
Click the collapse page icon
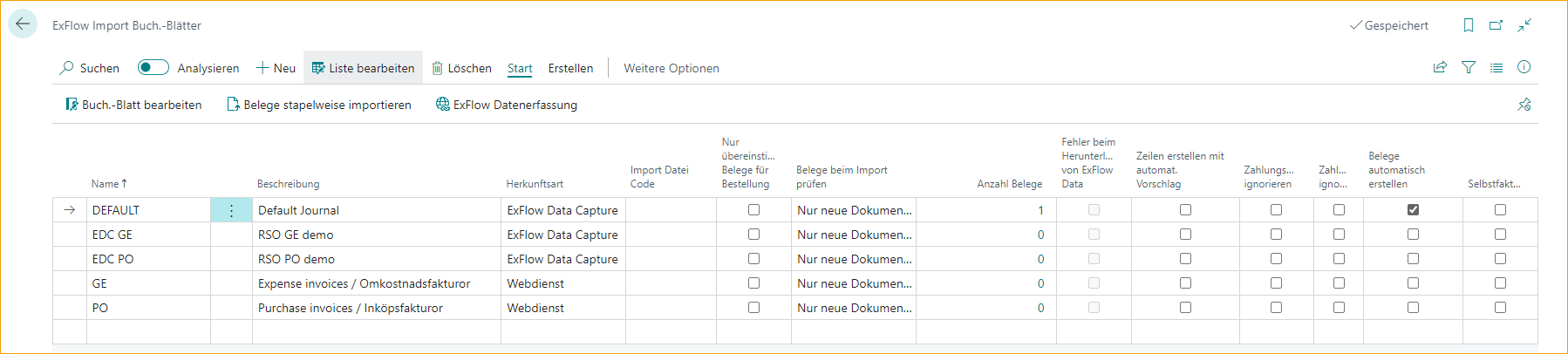click(1524, 25)
